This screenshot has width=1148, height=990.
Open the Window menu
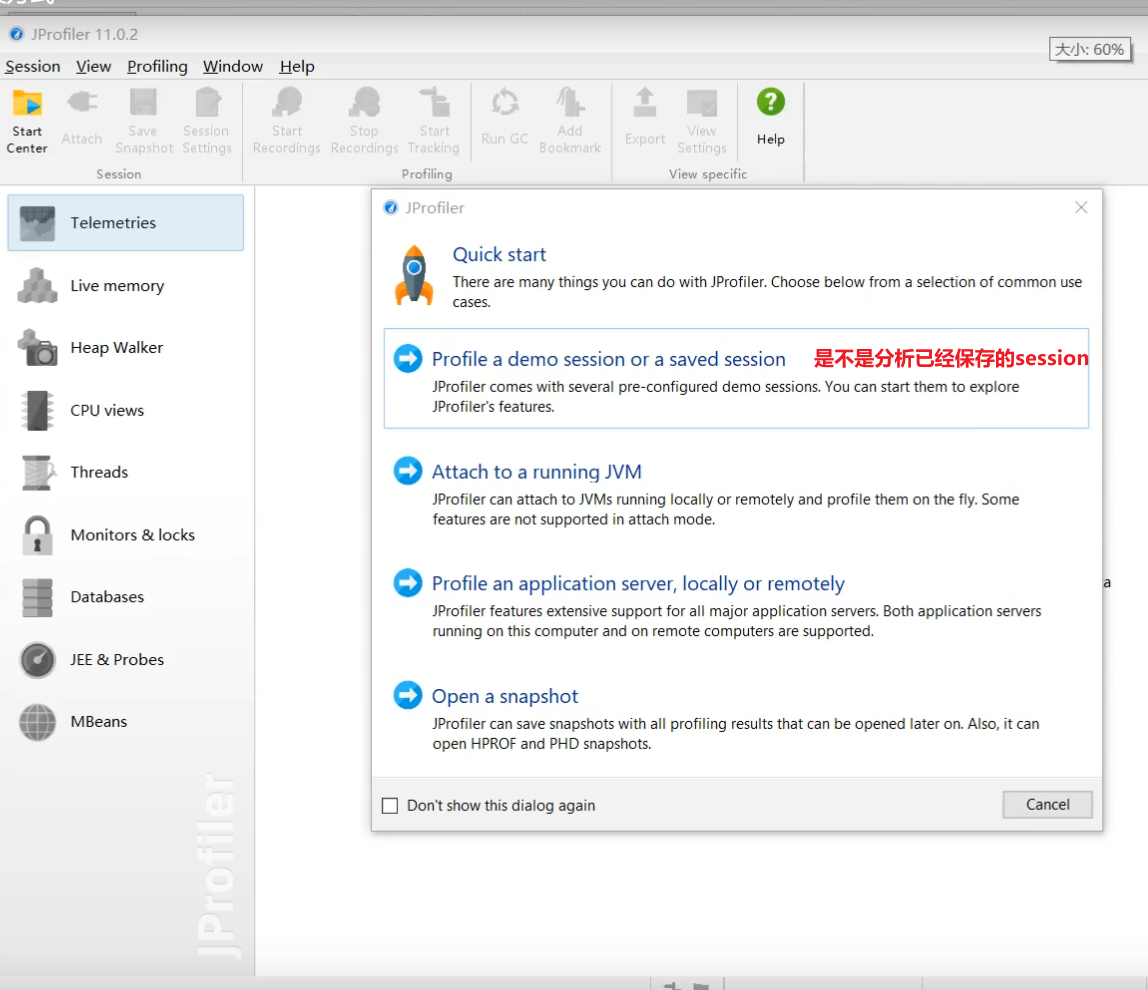[x=233, y=67]
